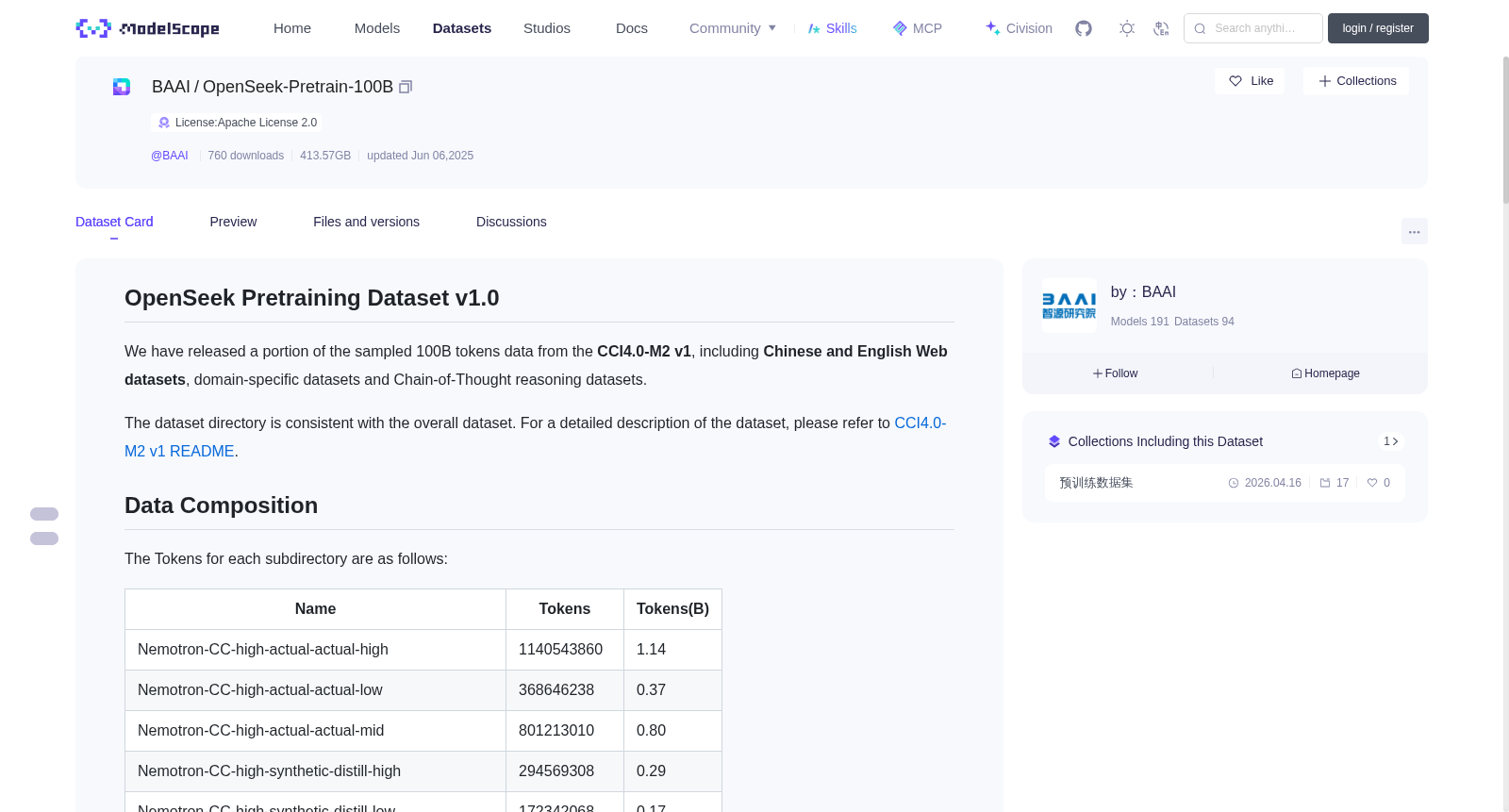Click the token count 294569308

[x=556, y=771]
